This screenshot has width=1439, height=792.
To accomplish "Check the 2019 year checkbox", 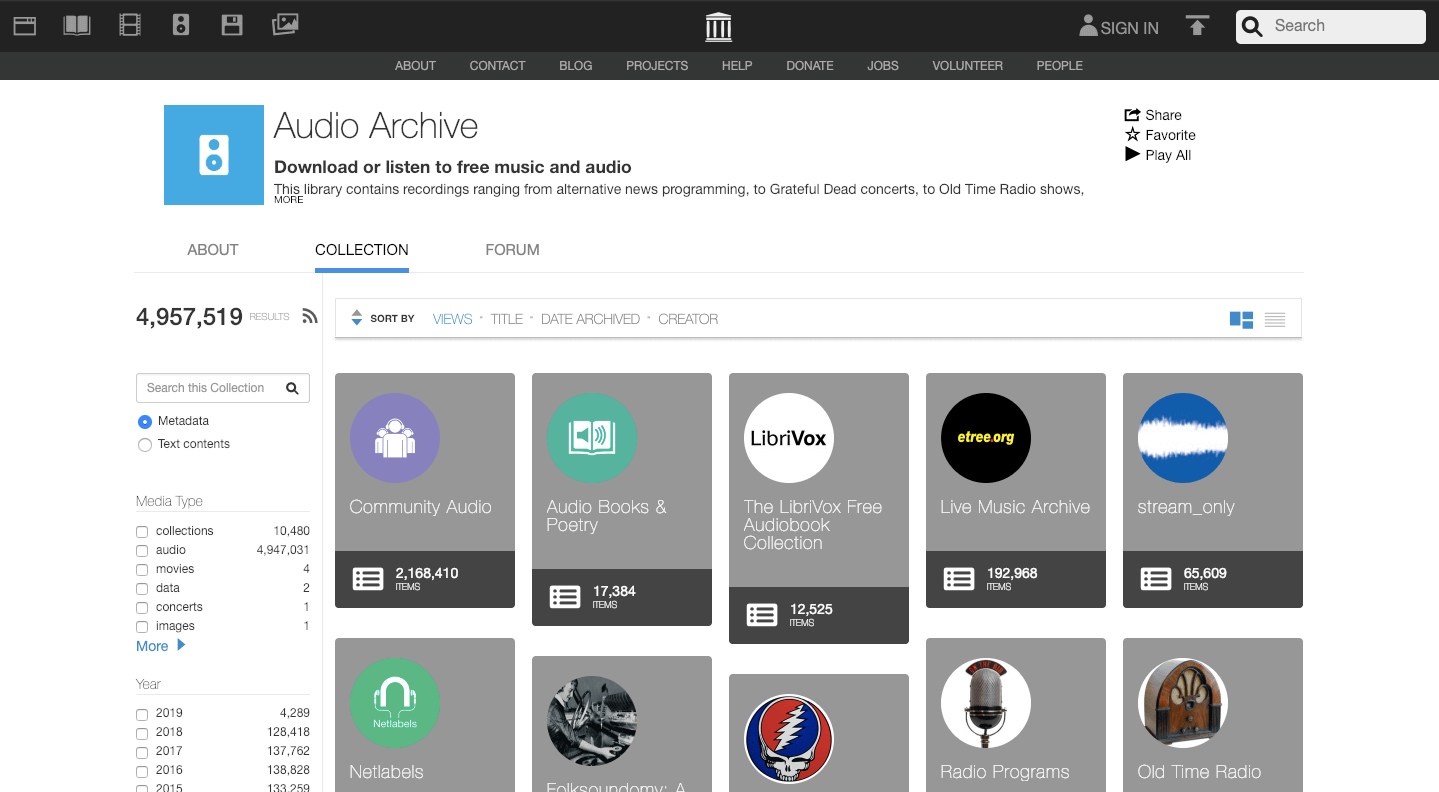I will pyautogui.click(x=142, y=715).
